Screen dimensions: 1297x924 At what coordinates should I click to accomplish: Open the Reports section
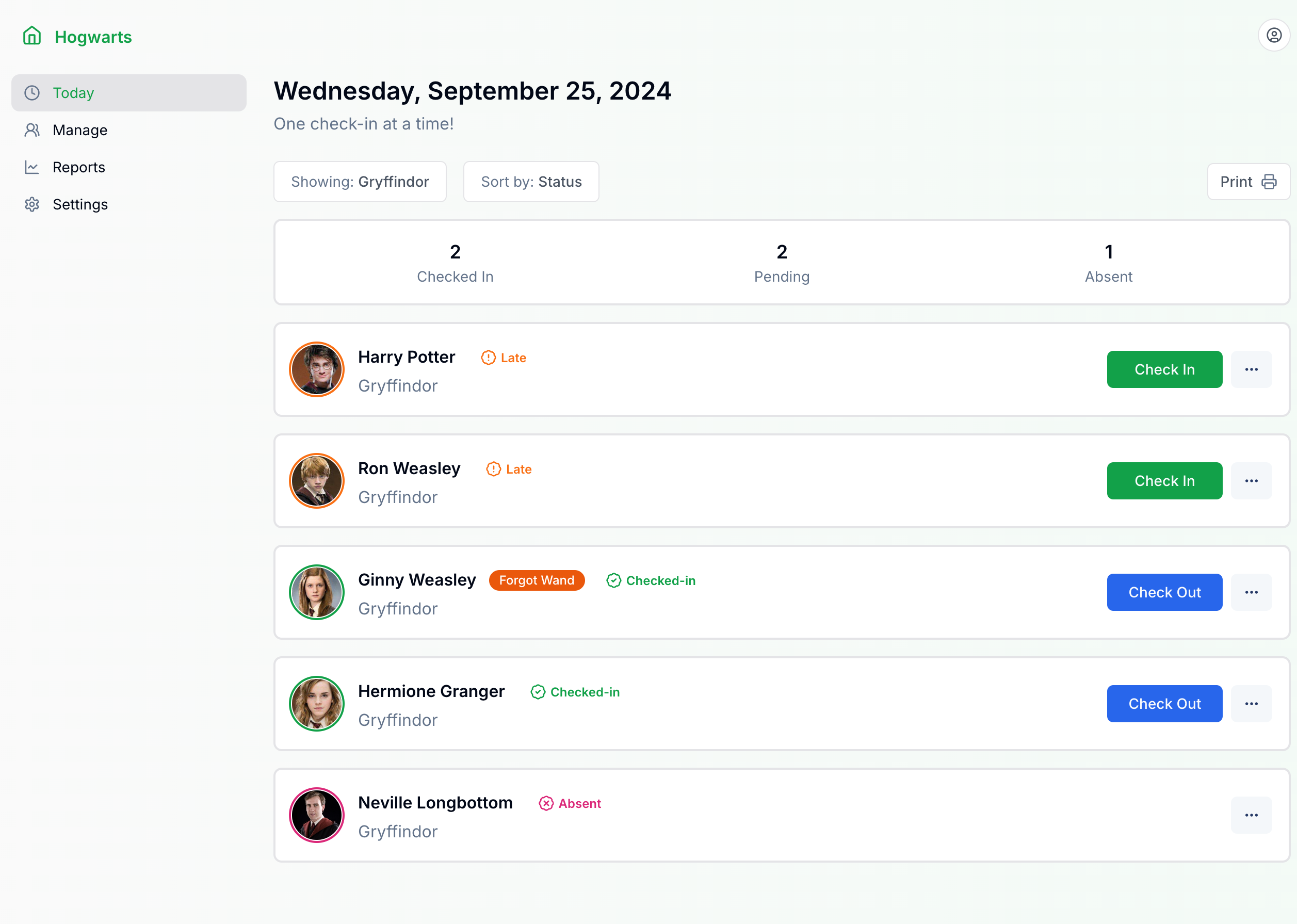(x=78, y=167)
